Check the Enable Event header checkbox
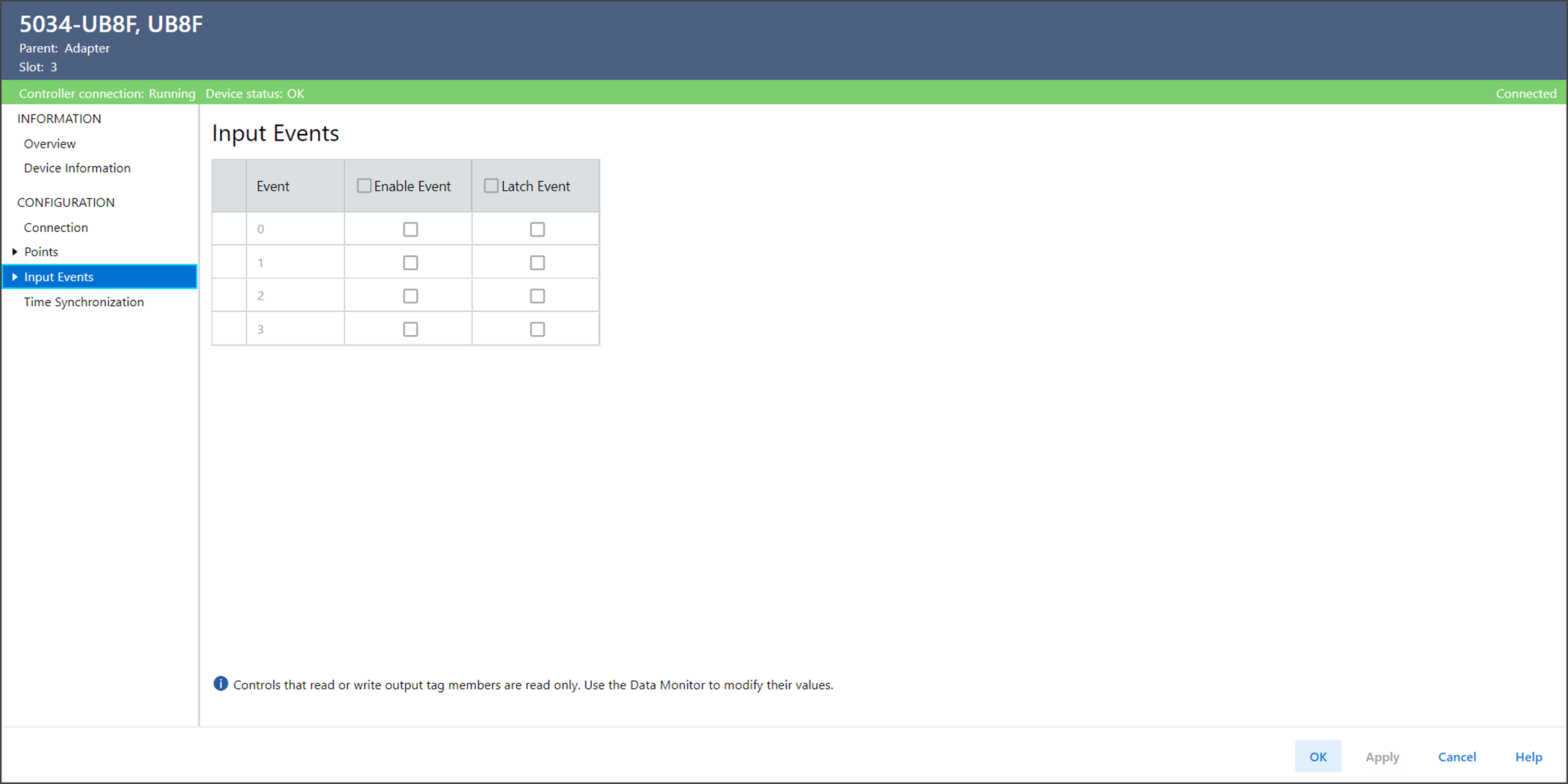 click(x=364, y=186)
